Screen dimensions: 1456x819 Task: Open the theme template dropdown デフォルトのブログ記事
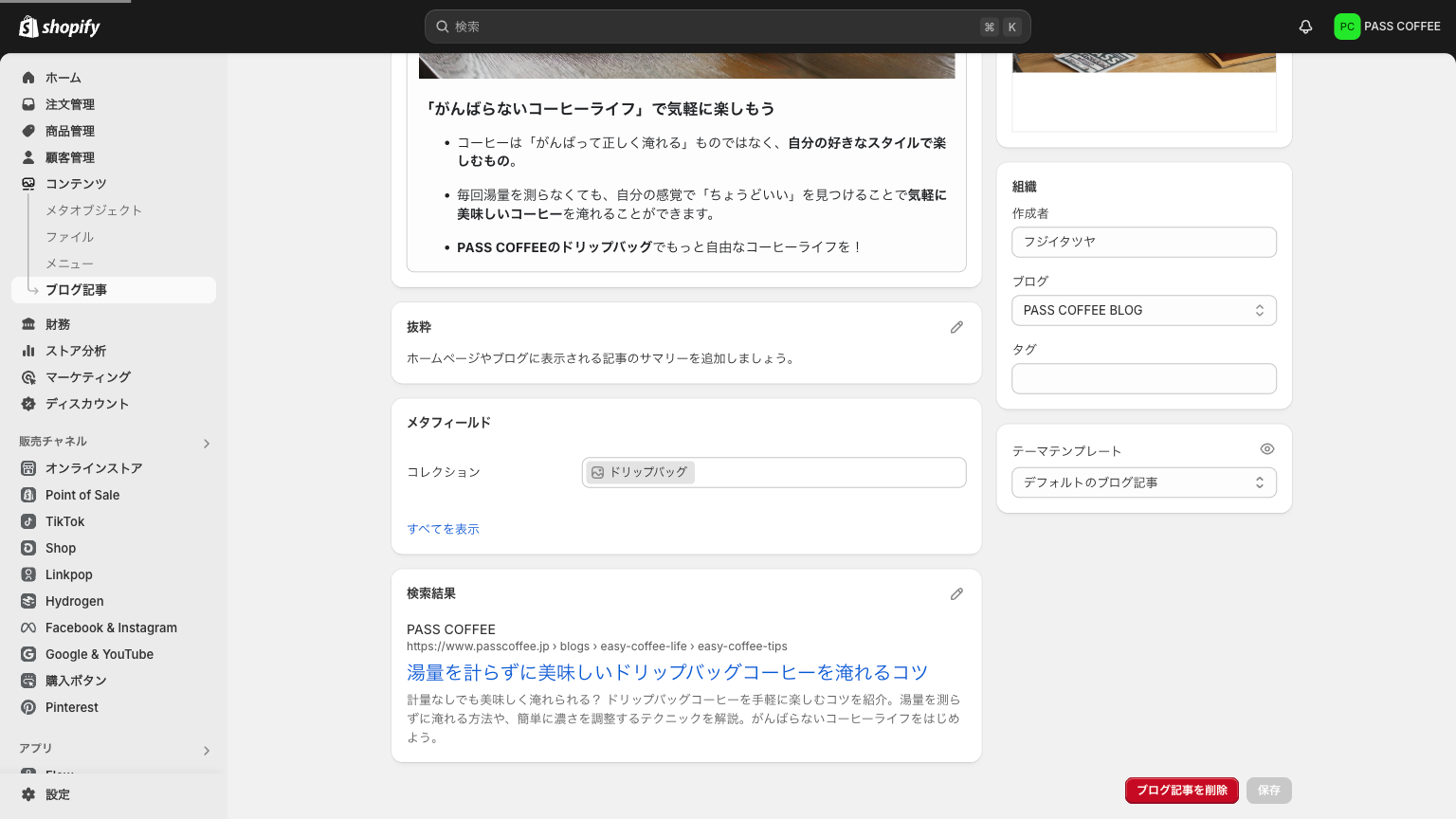point(1144,482)
